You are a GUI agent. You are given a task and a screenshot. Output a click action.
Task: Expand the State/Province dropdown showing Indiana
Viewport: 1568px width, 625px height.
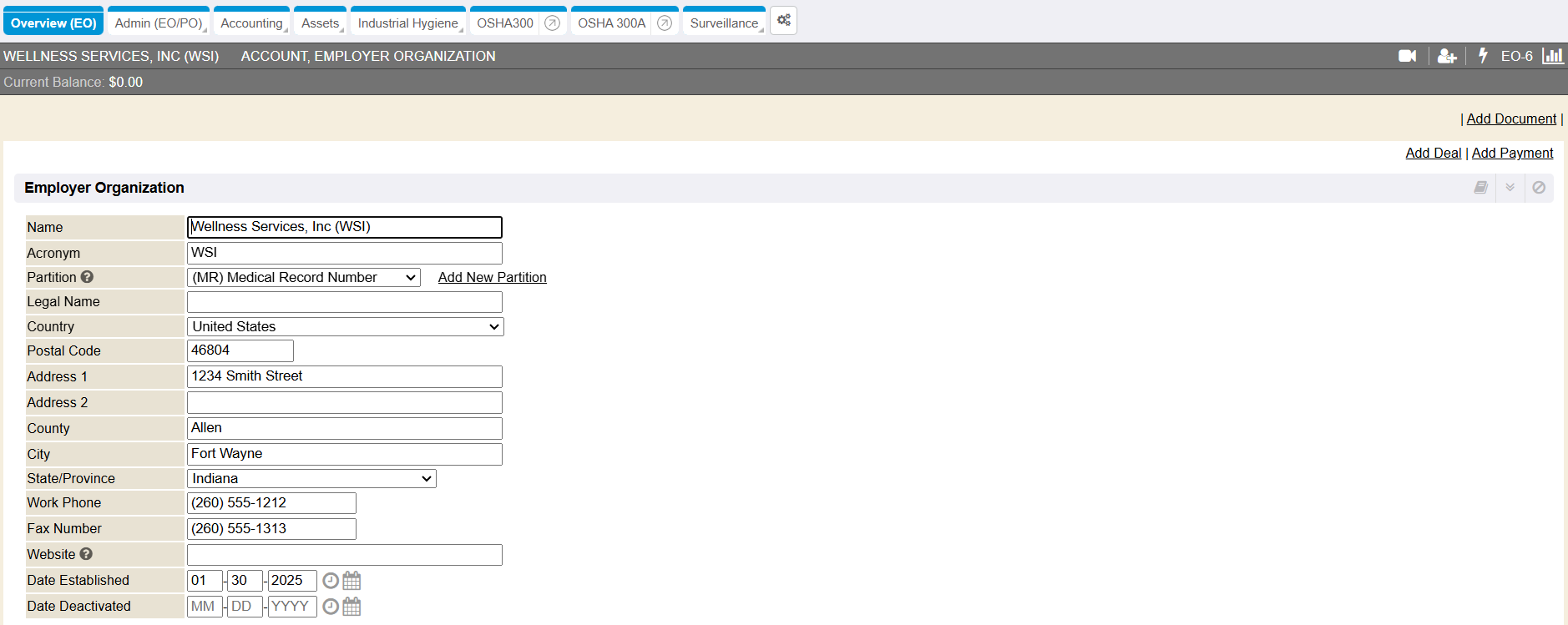[311, 479]
